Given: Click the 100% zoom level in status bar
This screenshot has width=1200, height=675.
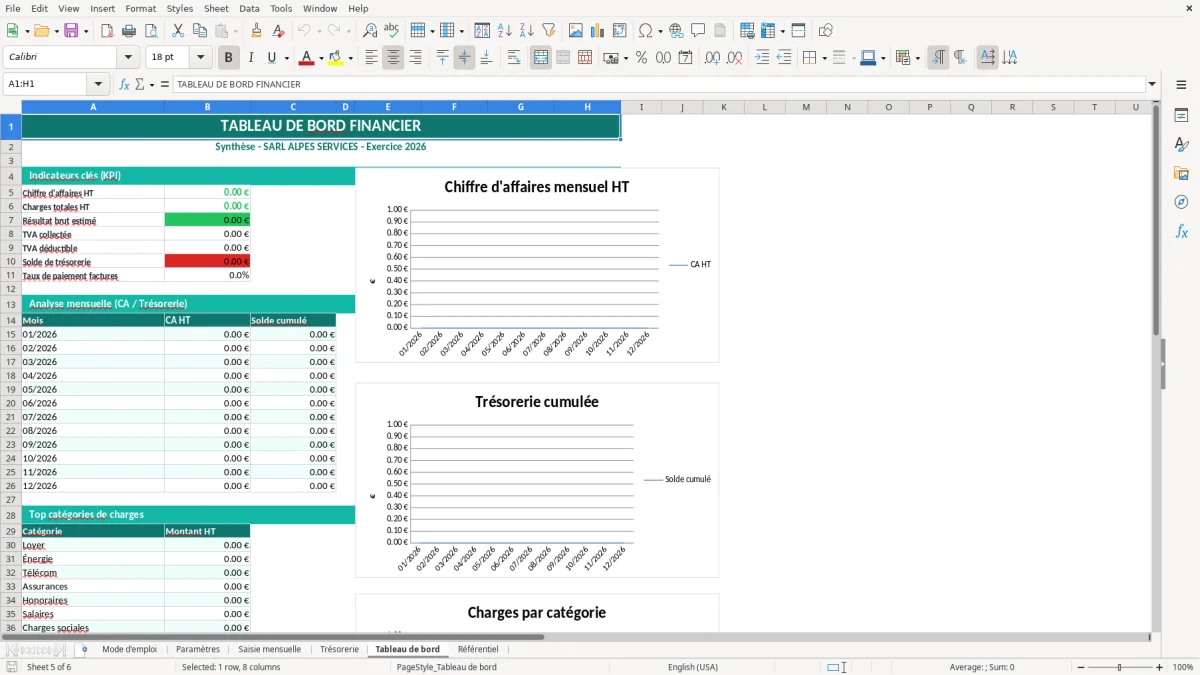Looking at the screenshot, I should click(x=1183, y=667).
